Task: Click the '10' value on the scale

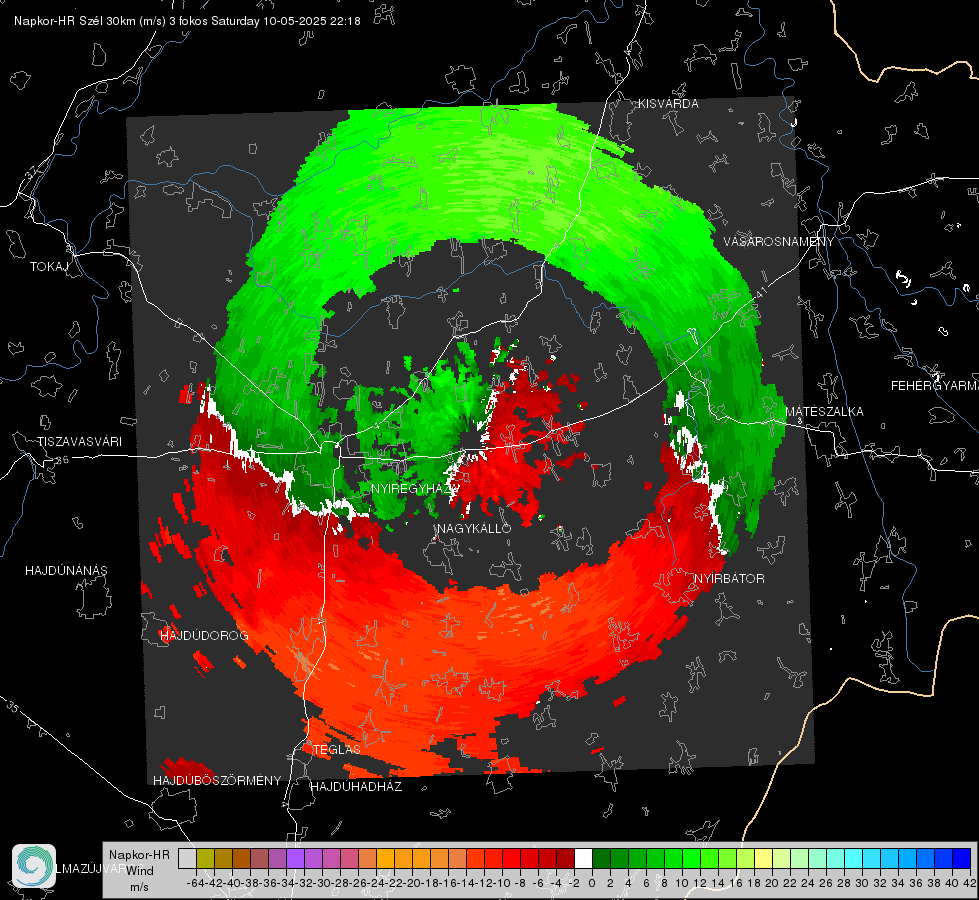Action: point(682,883)
